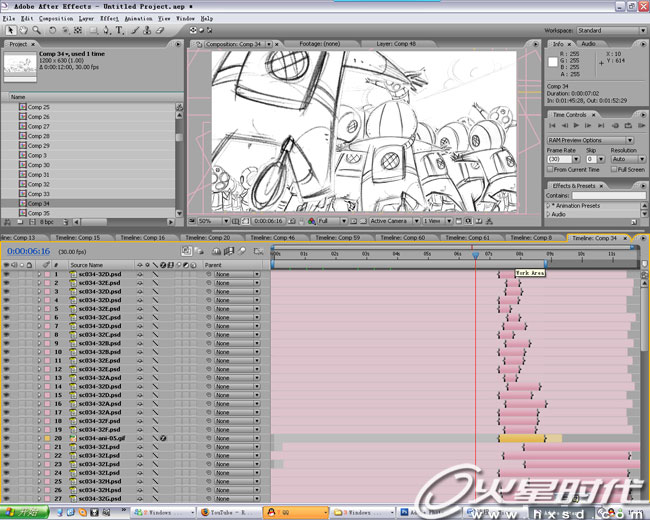The image size is (650, 520).
Task: Click First Frame button in Time Controls
Action: pos(552,125)
